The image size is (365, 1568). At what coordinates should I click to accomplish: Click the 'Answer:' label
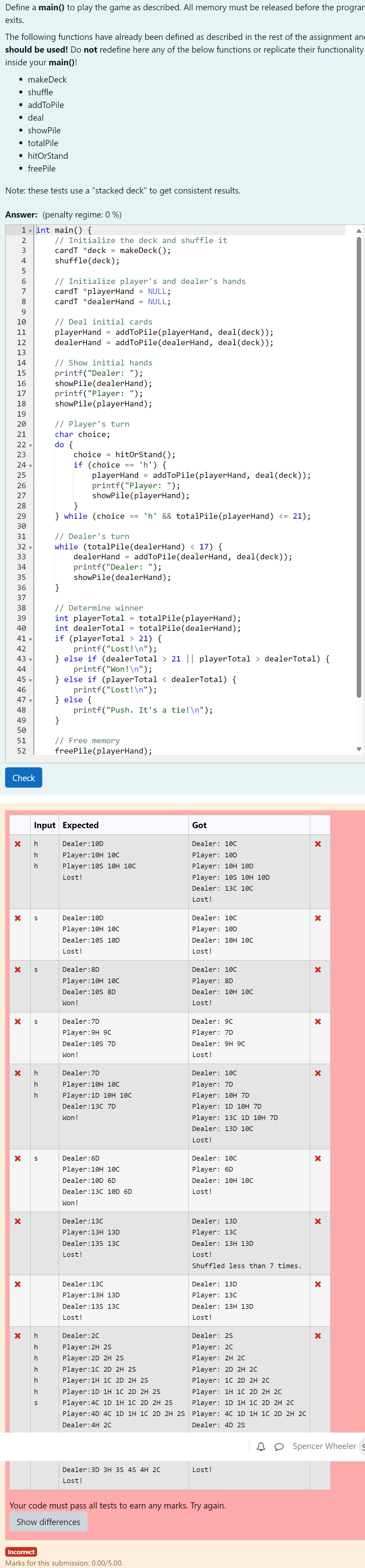[21, 215]
